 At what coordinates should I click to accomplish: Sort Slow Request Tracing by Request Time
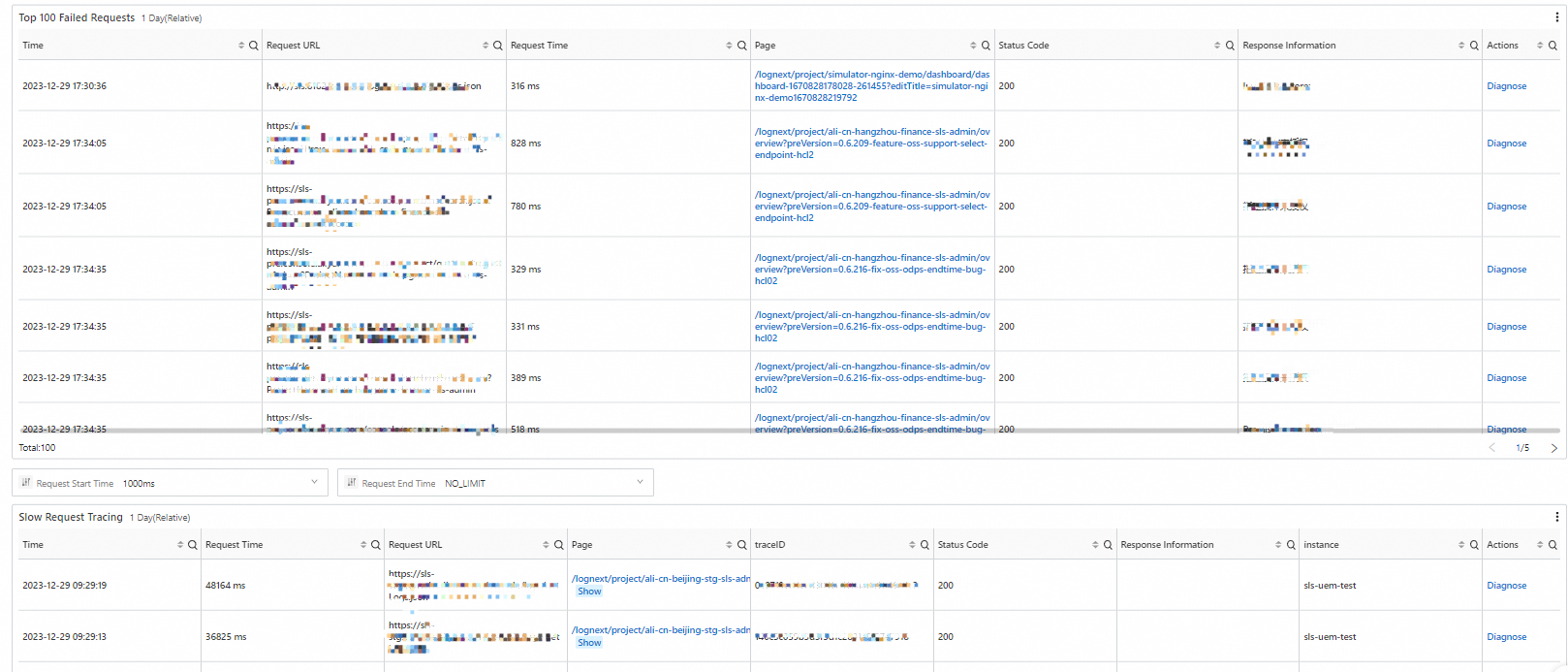(363, 545)
